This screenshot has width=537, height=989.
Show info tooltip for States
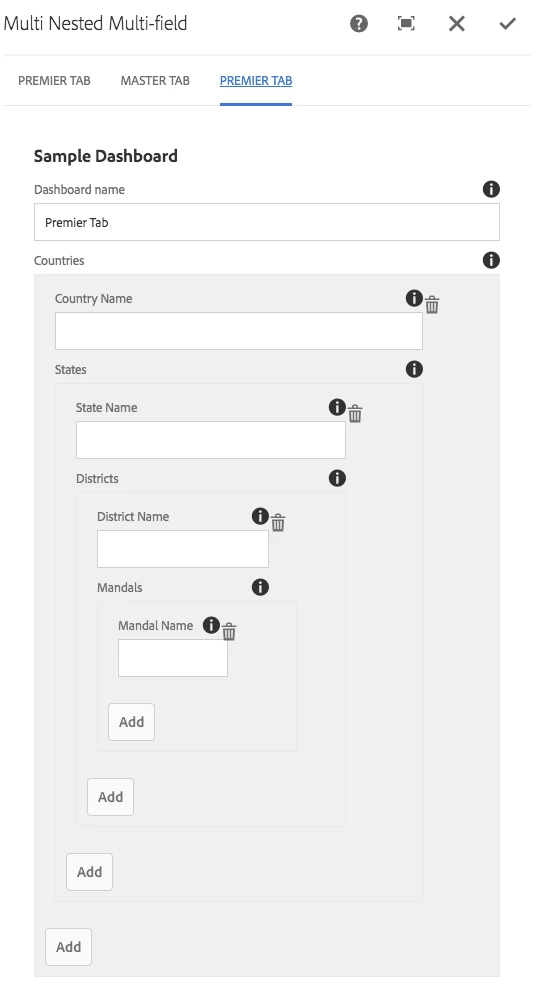(414, 369)
